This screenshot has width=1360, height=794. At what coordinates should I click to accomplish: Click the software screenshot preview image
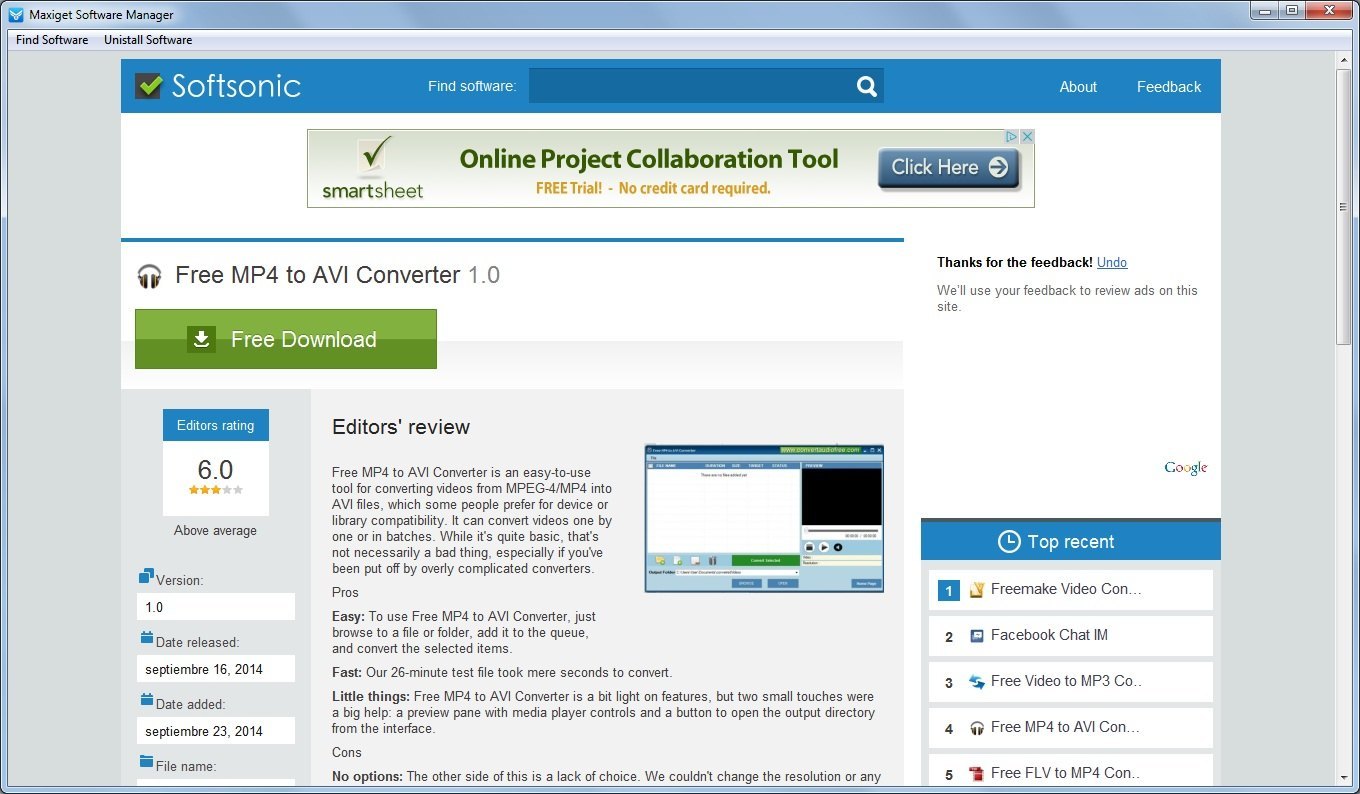(763, 518)
